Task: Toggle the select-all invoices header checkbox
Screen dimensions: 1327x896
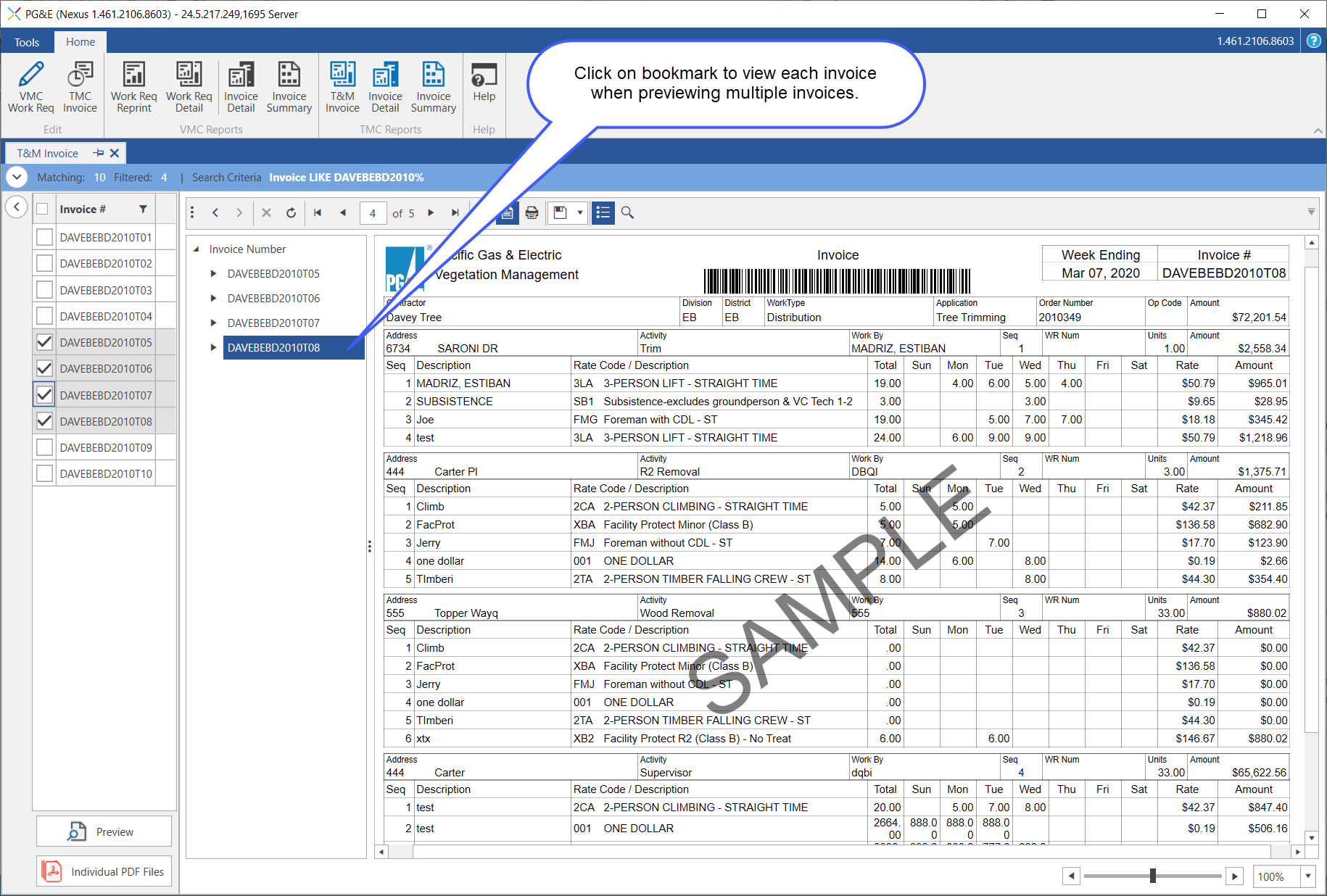Action: point(43,210)
